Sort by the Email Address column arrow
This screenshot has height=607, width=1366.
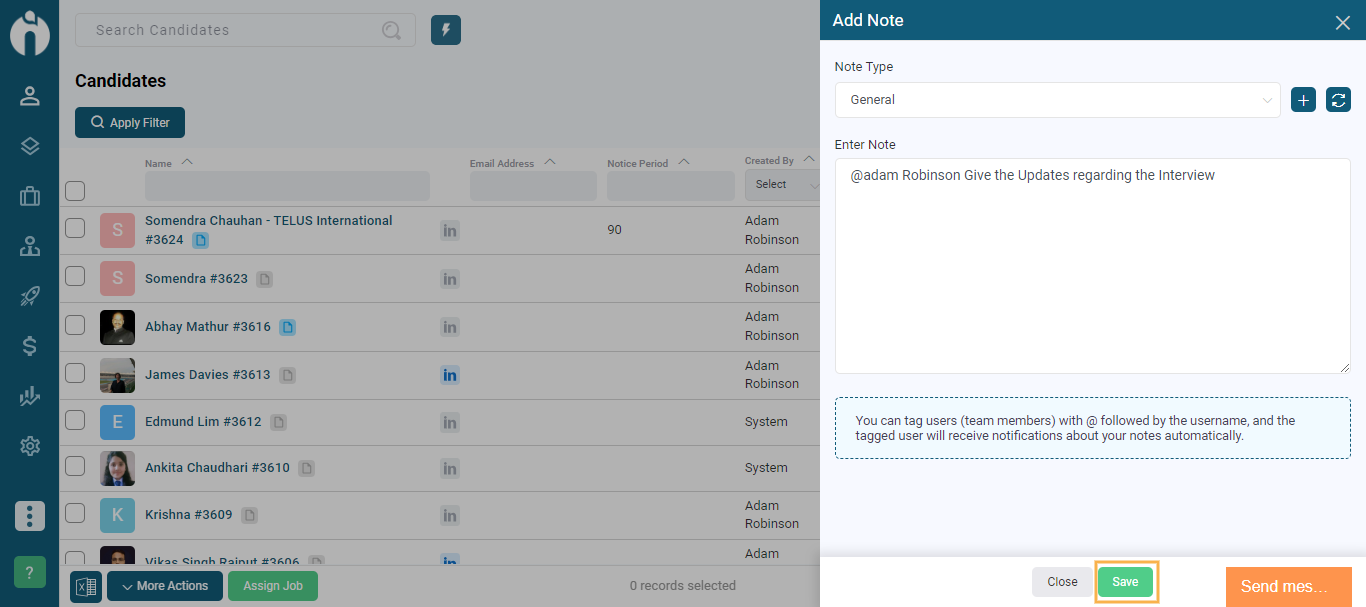coord(549,162)
